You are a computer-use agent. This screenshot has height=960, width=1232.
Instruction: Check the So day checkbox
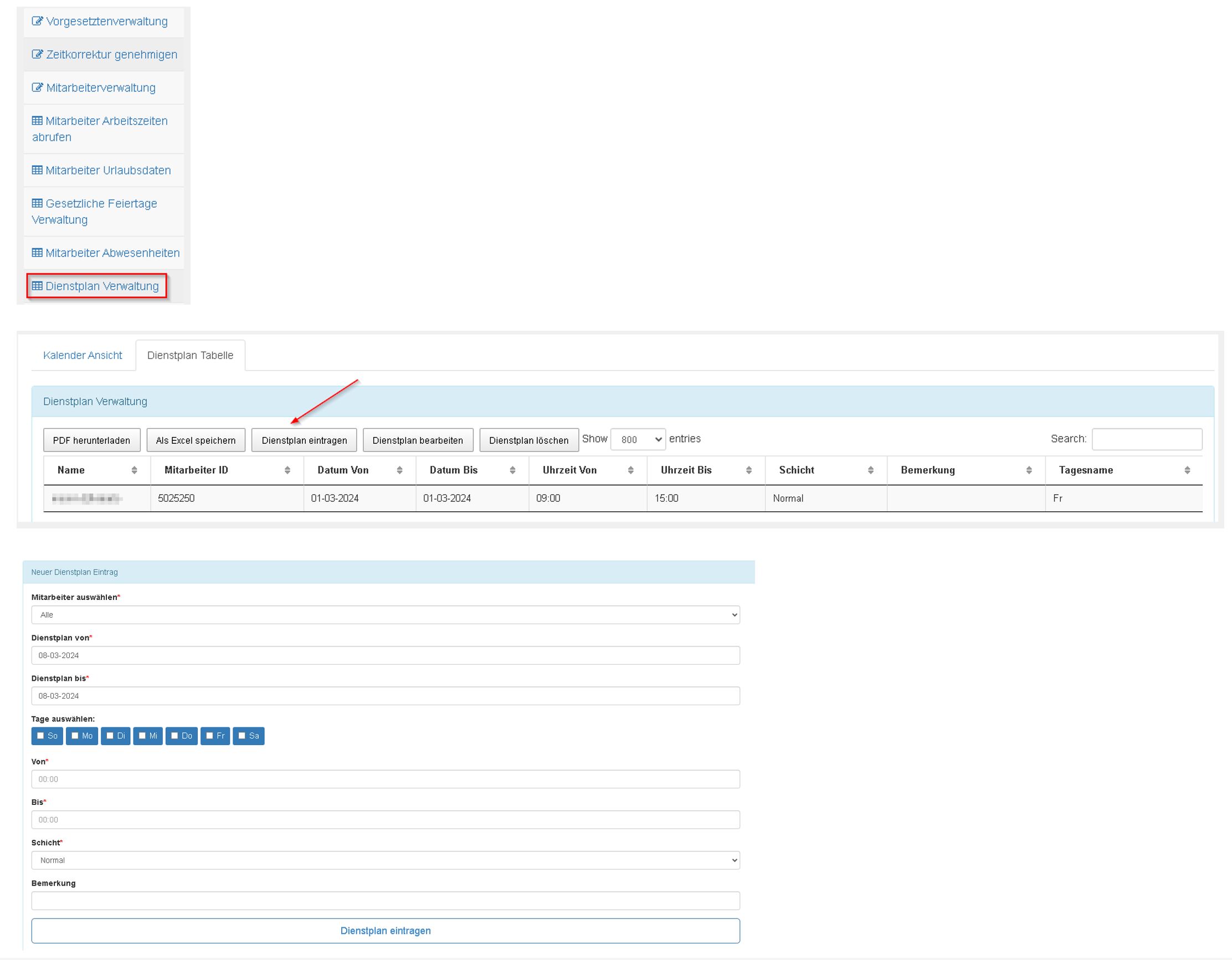click(40, 736)
